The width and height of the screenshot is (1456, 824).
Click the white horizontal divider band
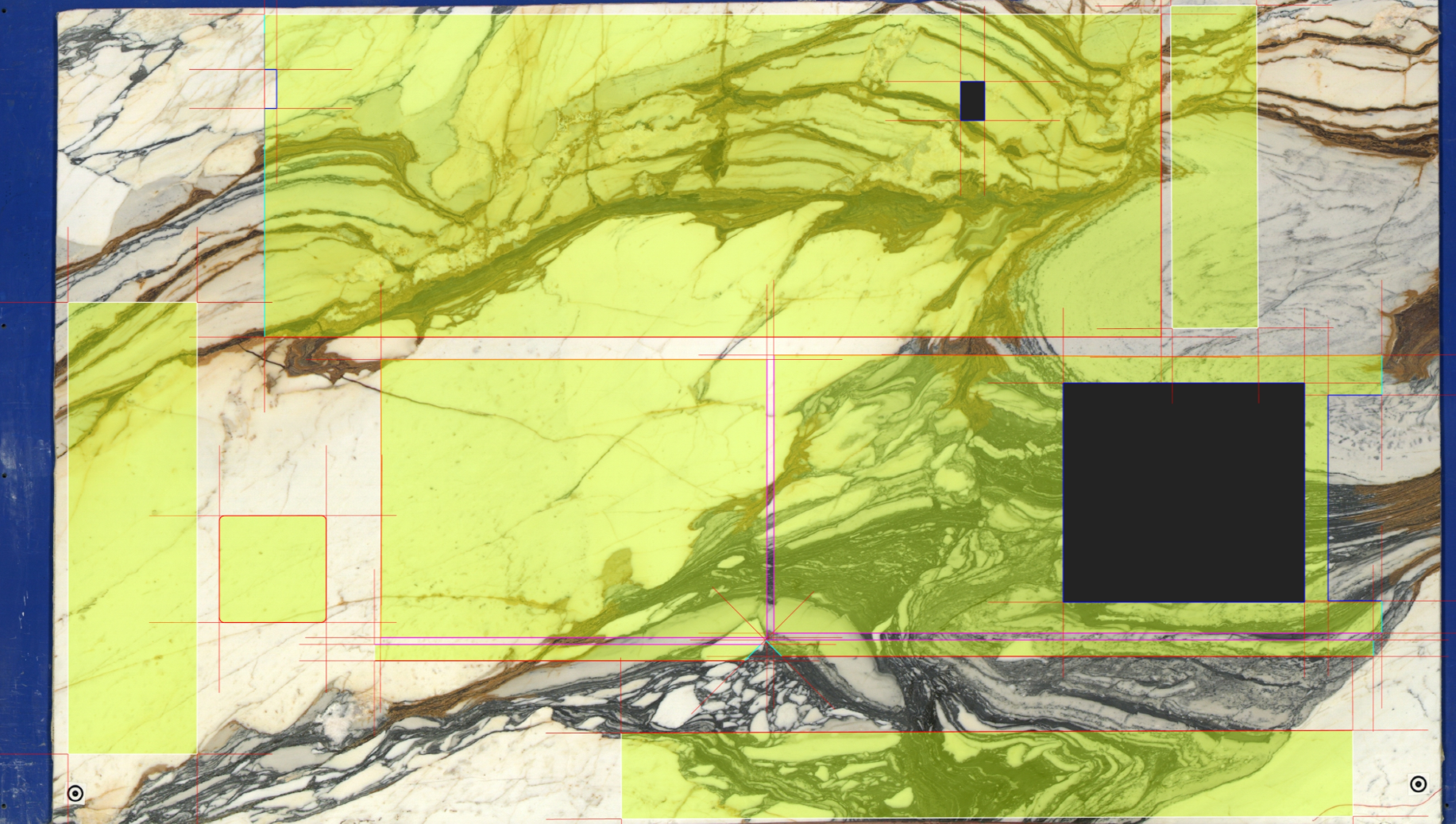(556, 346)
